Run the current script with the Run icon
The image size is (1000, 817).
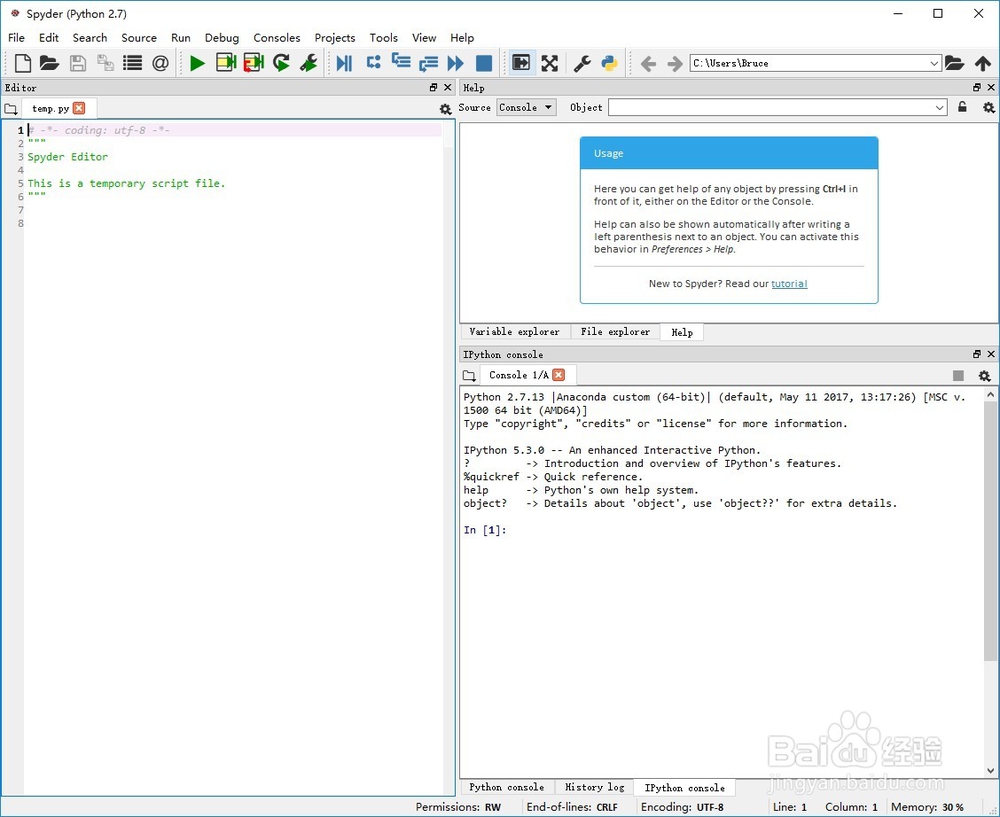[x=196, y=63]
